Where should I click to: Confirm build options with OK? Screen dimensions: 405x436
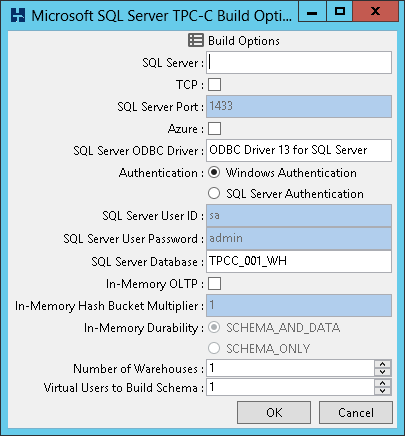[x=274, y=412]
